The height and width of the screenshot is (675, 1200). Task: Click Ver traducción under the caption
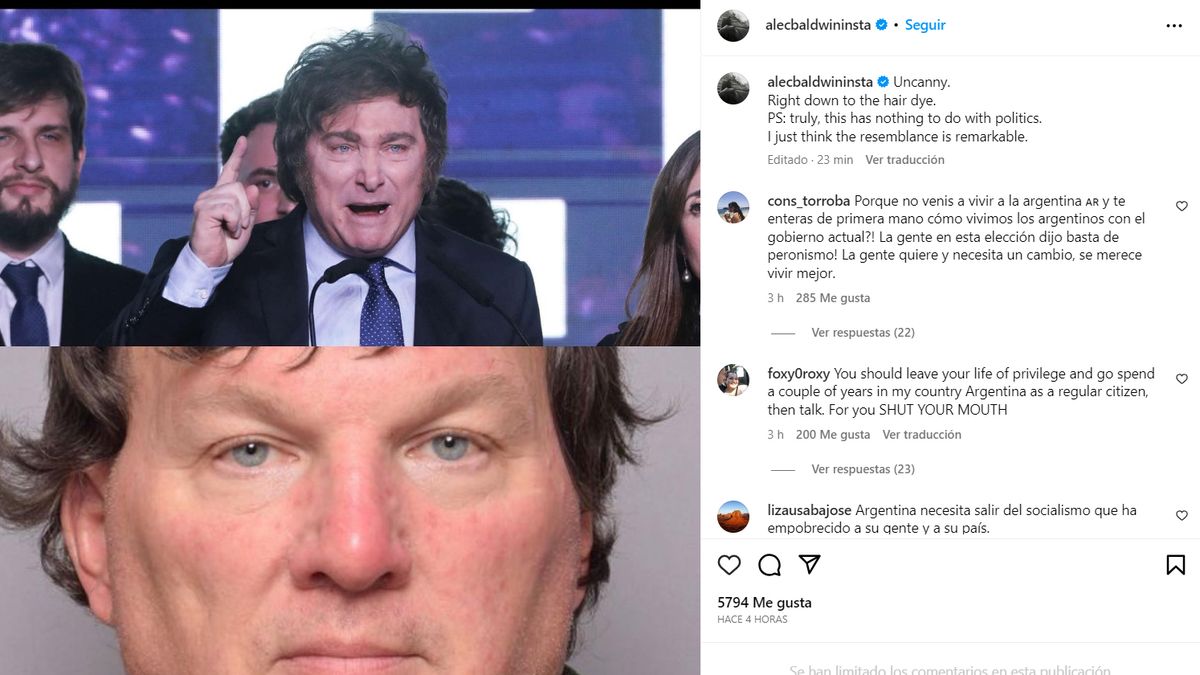tap(905, 160)
